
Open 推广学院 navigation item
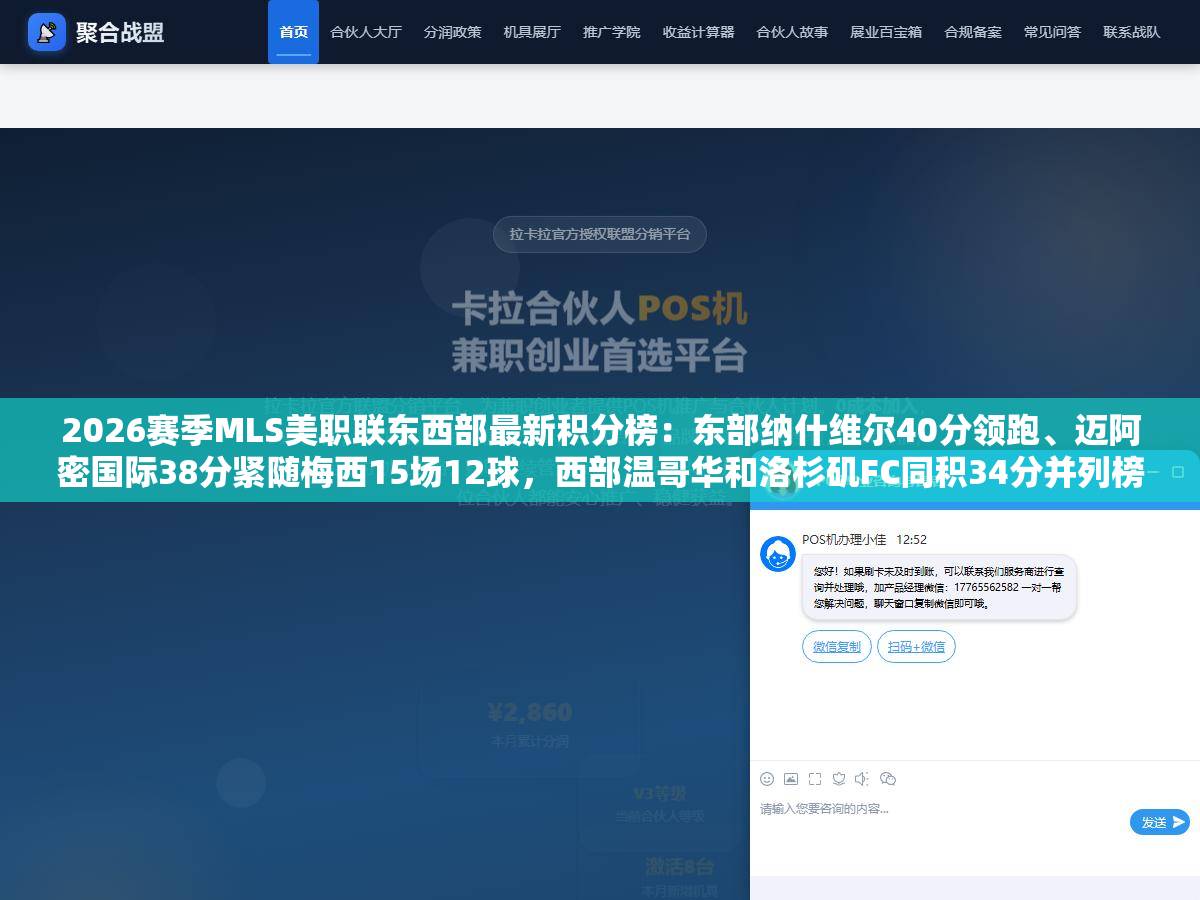[x=612, y=32]
